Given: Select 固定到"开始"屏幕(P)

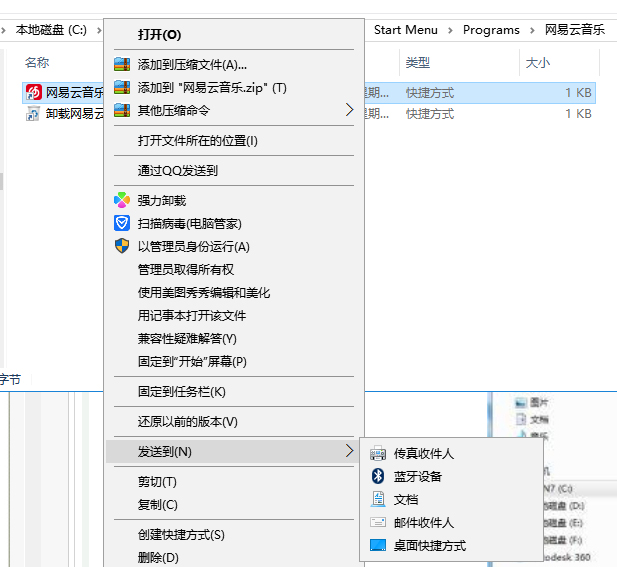Looking at the screenshot, I should pos(234,361).
